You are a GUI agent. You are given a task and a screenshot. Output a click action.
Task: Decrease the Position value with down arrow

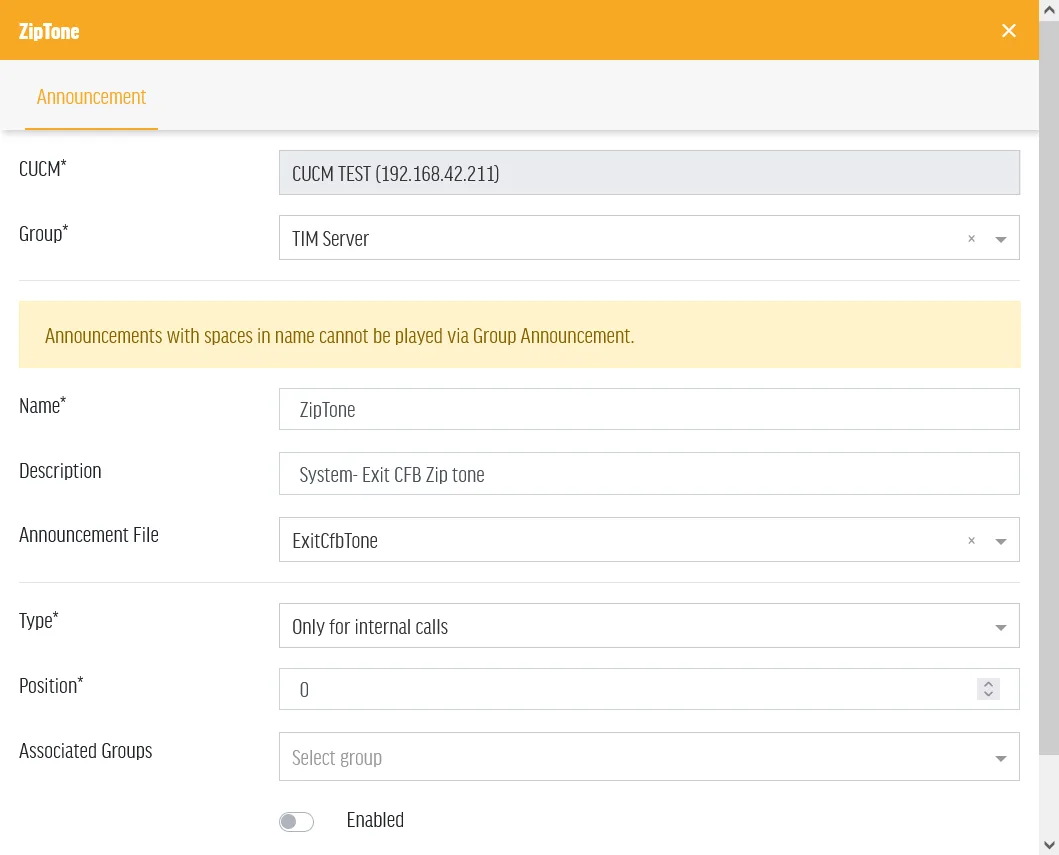[x=988, y=694]
